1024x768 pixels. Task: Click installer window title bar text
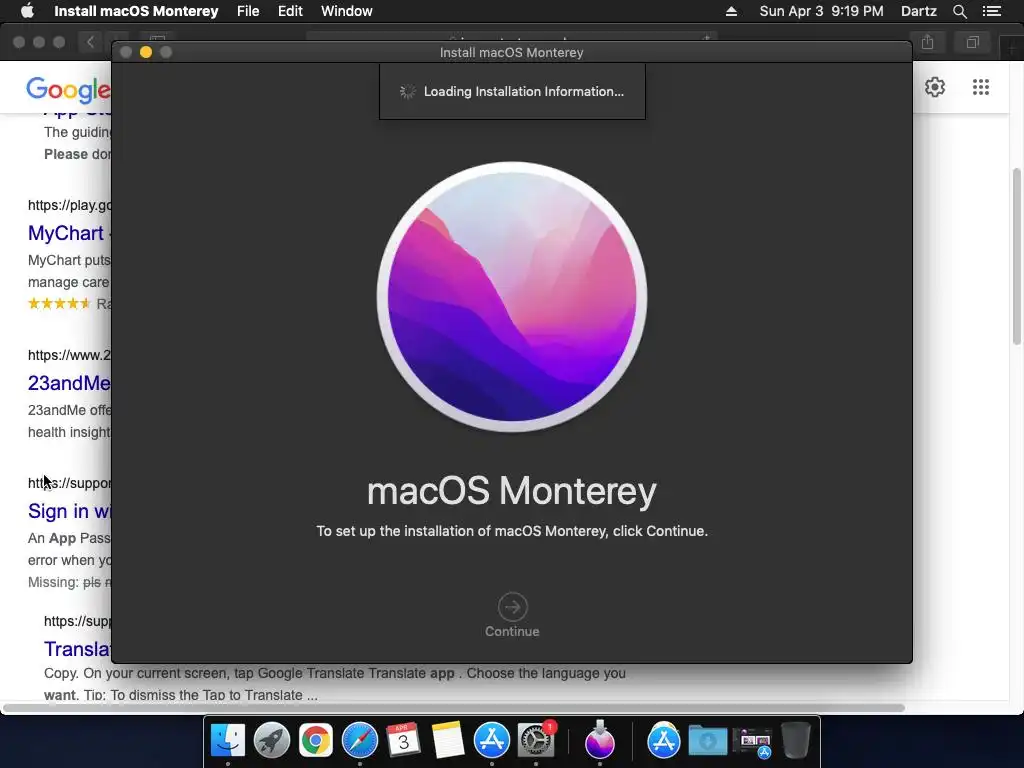point(511,52)
